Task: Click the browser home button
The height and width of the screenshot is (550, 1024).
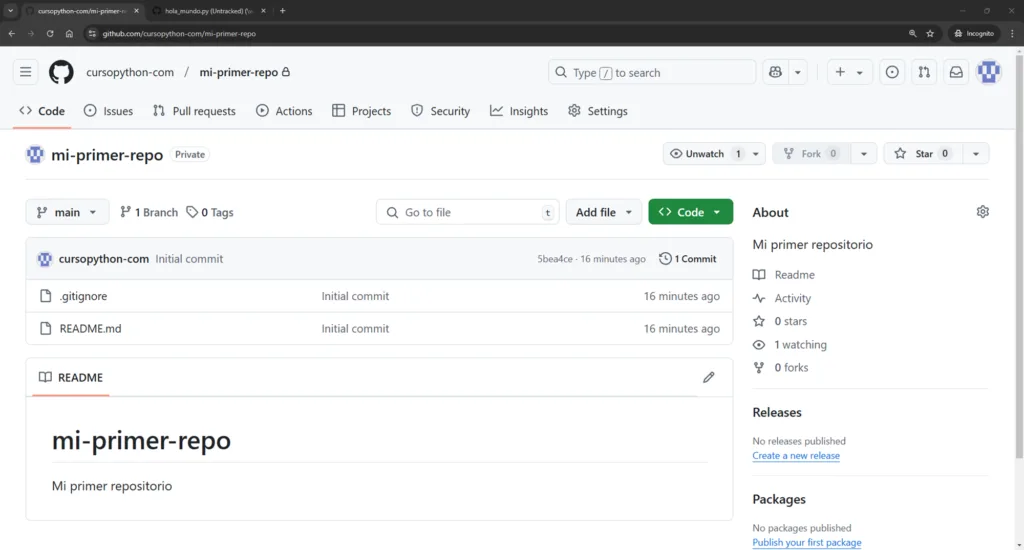Action: (x=69, y=33)
